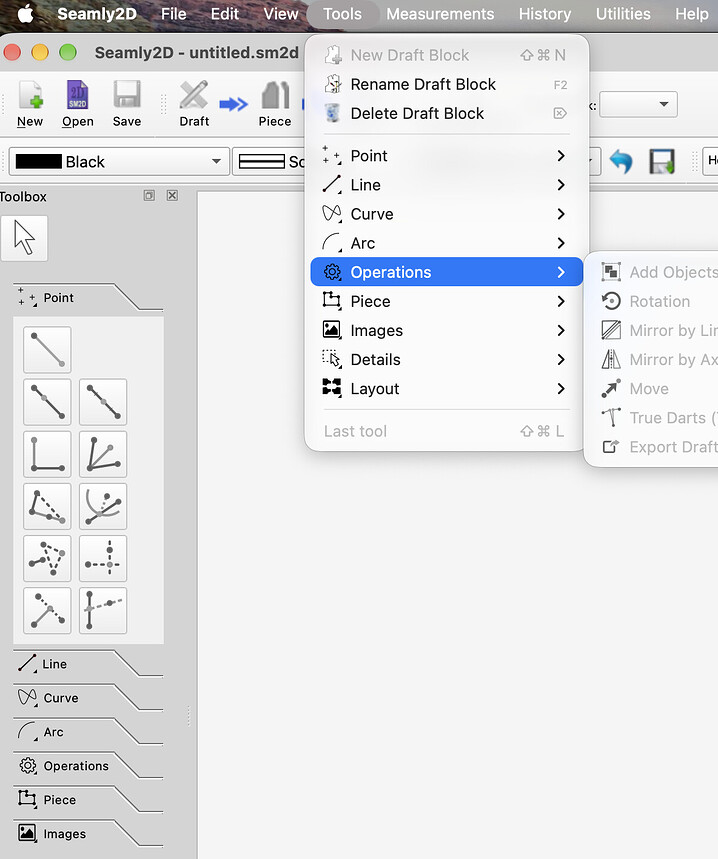Screen dimensions: 718x859
Task: Select Point intersect line and perpendicular tool
Action: [47, 610]
